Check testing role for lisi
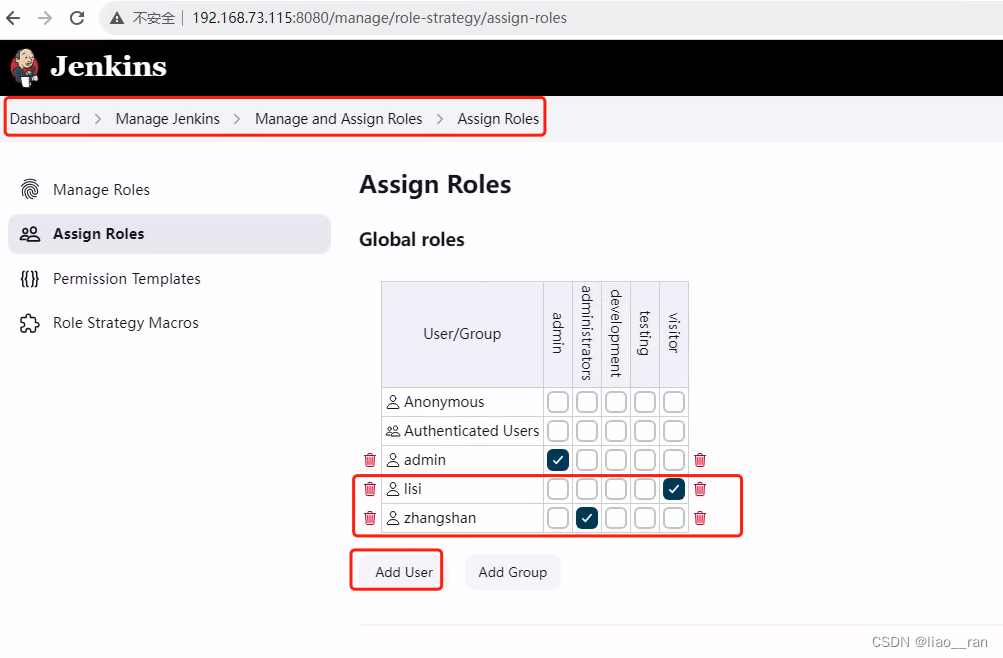 (x=645, y=489)
